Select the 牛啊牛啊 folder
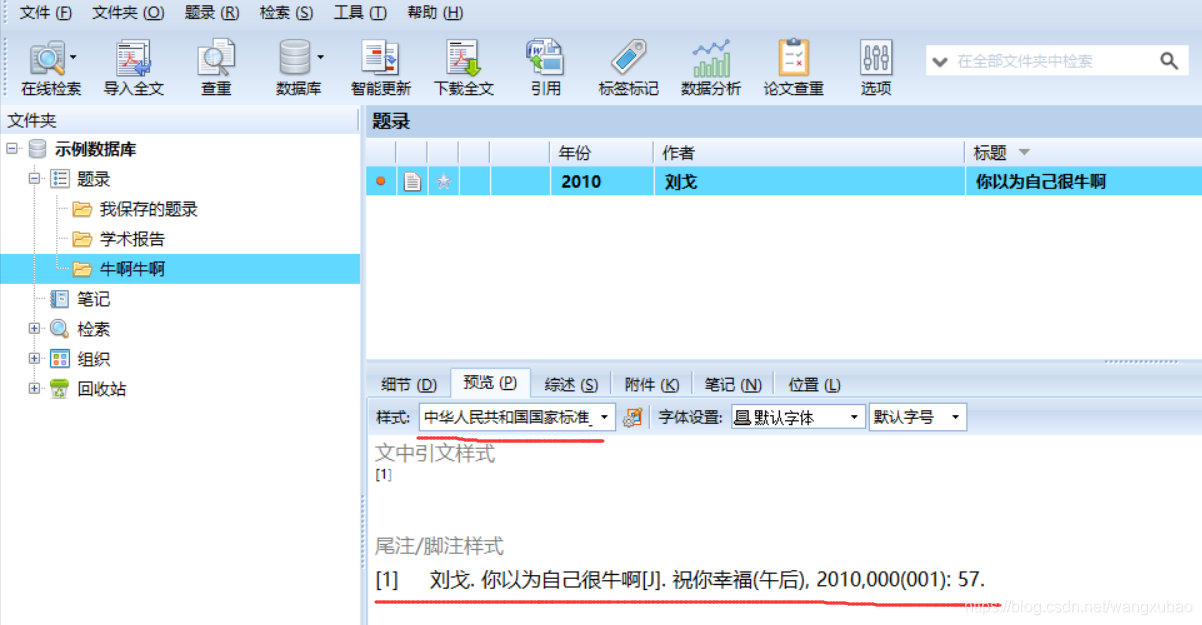The image size is (1202, 625). point(132,269)
